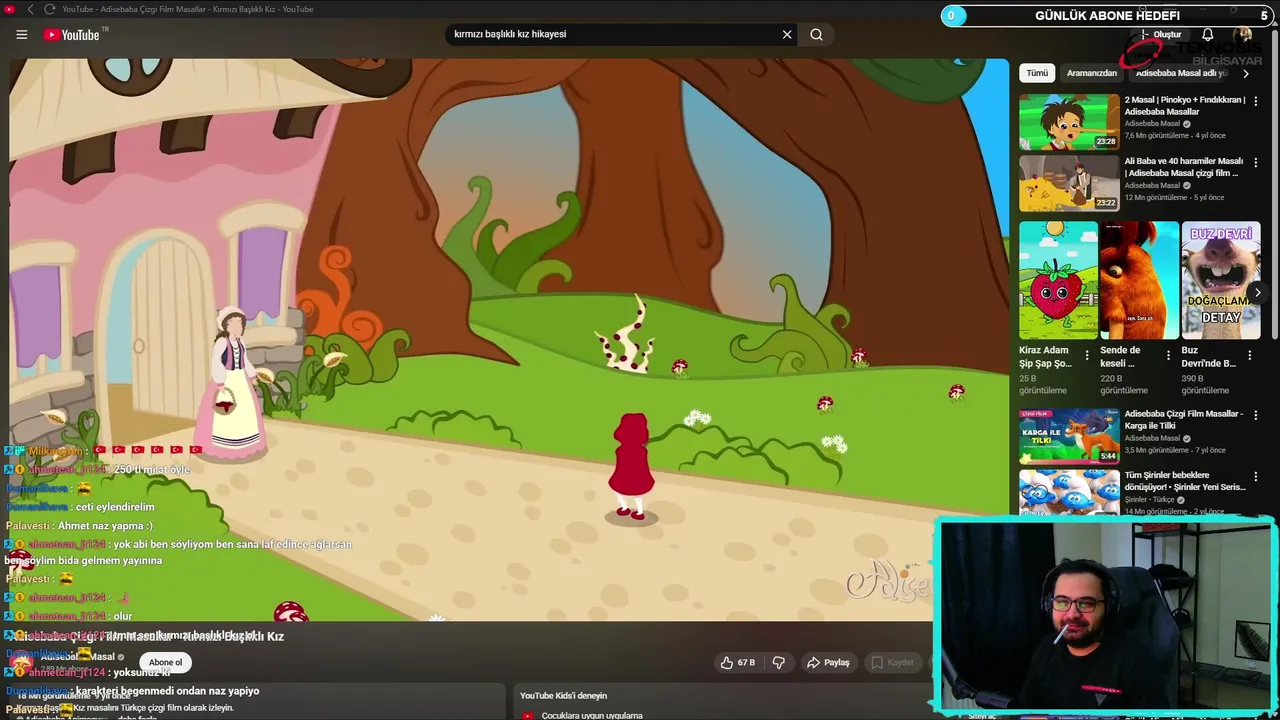
Task: Open options menu for Ali Baba video
Action: 1256,162
